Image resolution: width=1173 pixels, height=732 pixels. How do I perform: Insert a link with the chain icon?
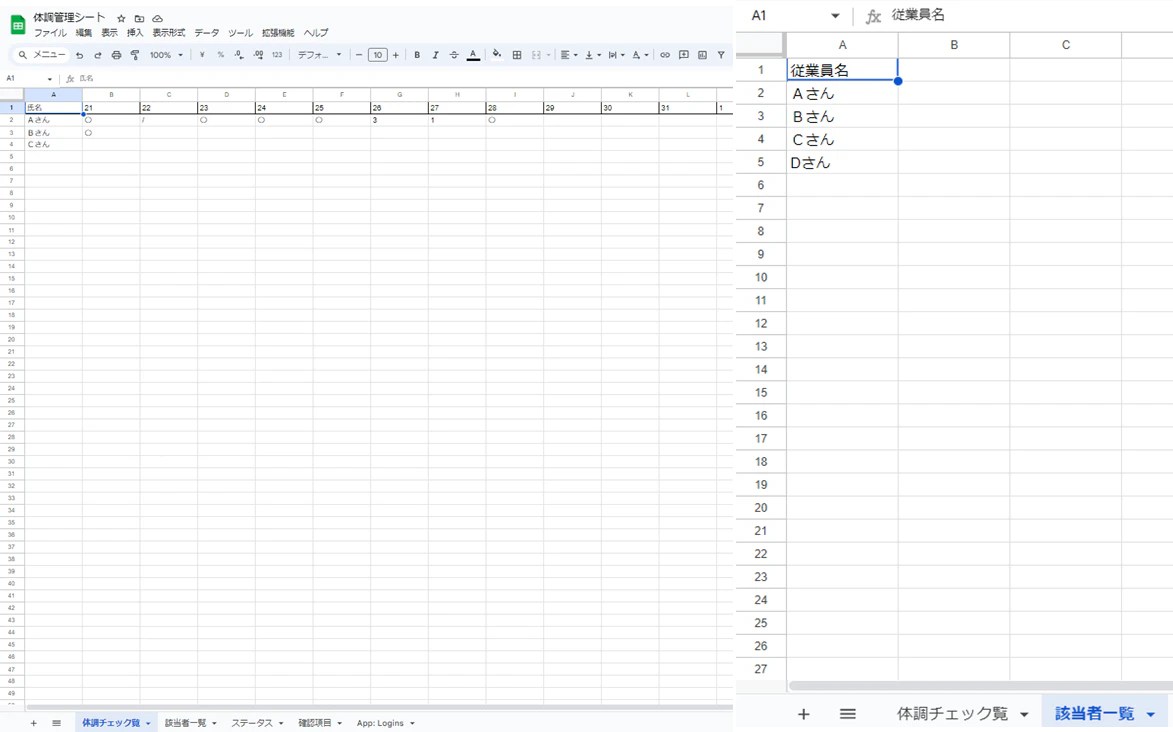point(665,55)
